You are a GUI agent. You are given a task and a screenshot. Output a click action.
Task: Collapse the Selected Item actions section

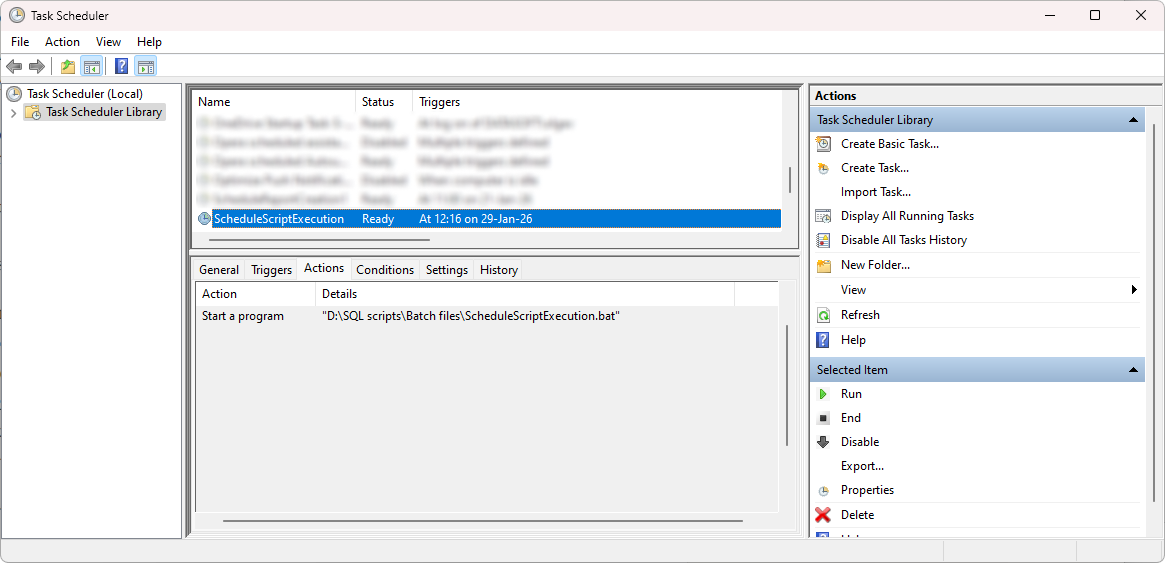tap(1132, 369)
